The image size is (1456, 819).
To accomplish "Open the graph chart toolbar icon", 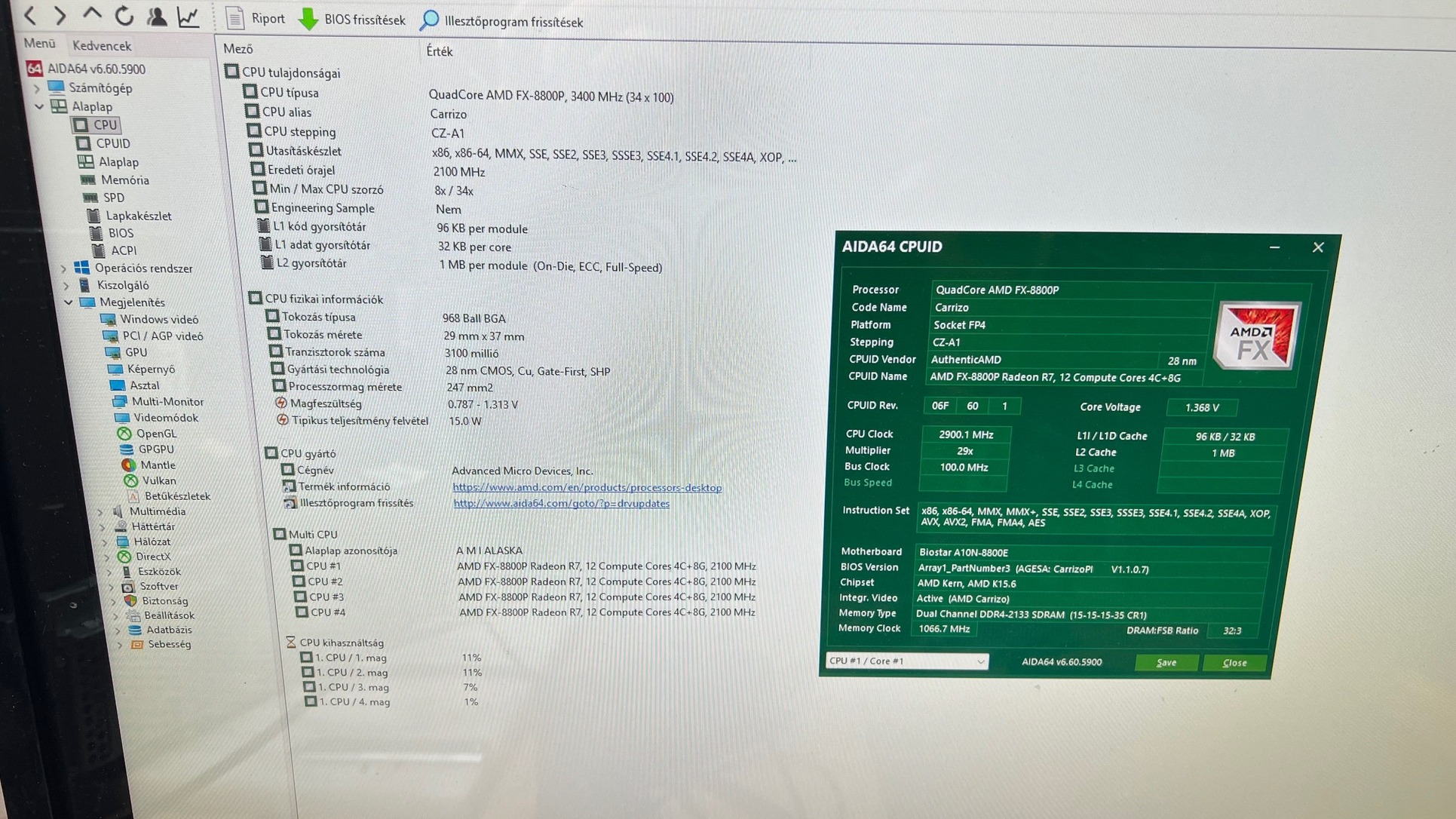I will 189,17.
